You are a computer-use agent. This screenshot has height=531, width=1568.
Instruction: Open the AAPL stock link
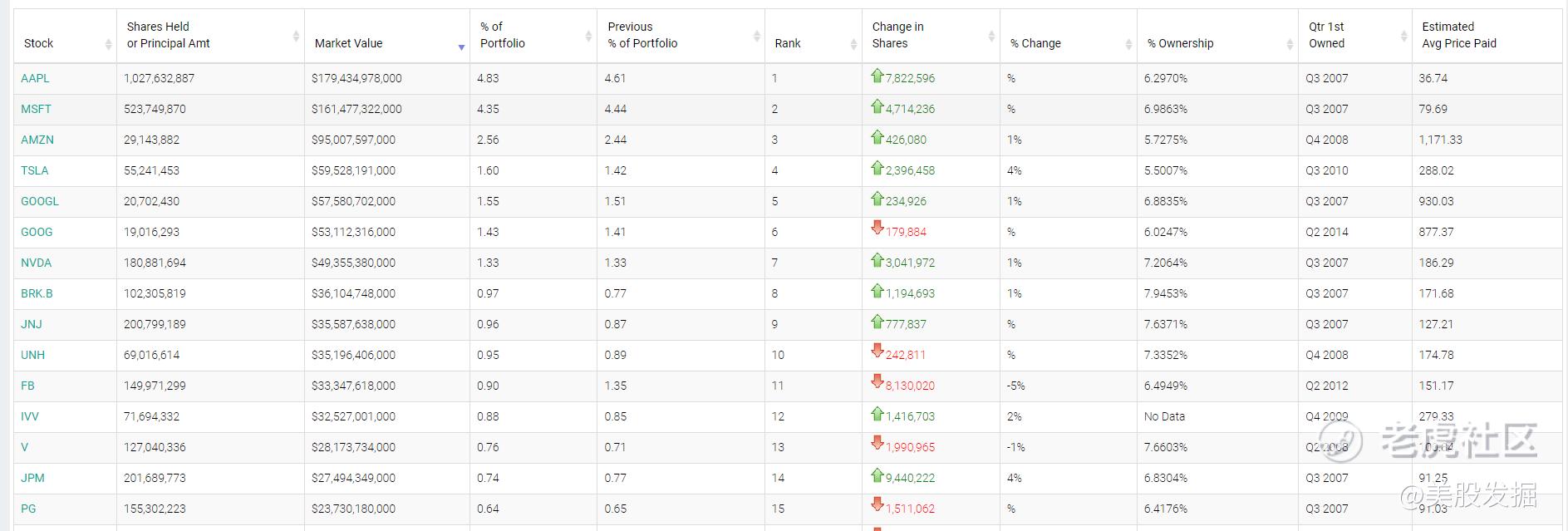pos(35,78)
